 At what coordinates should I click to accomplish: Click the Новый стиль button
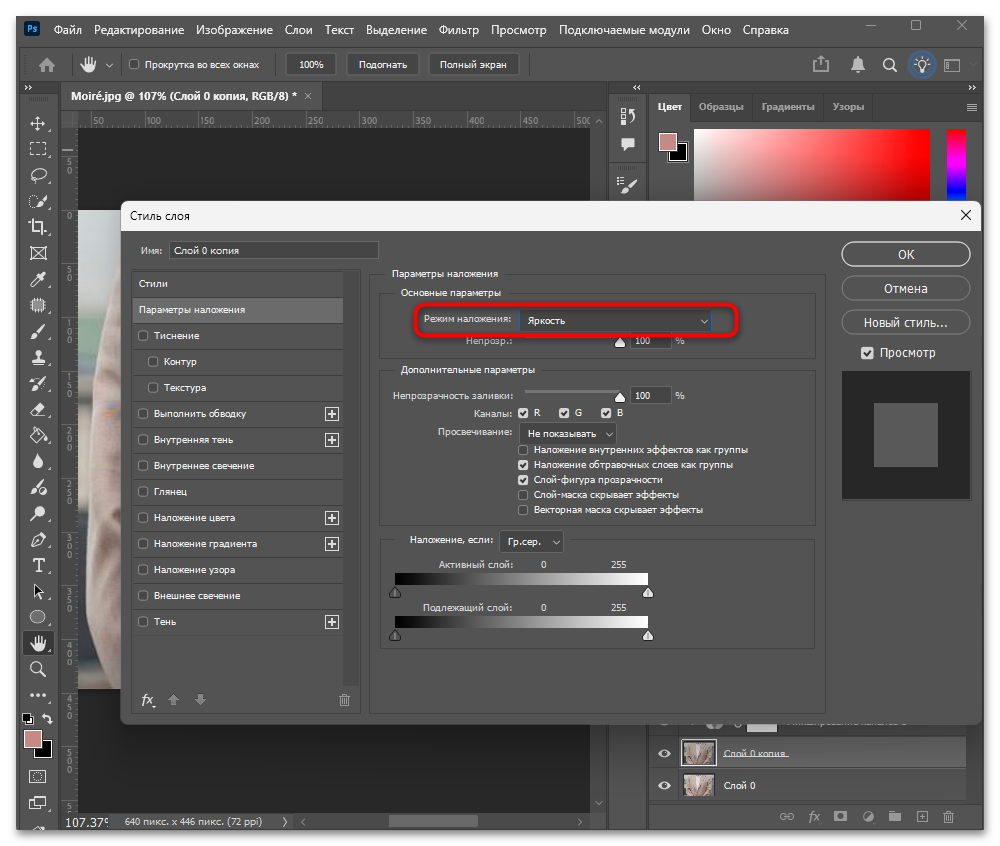tap(906, 323)
